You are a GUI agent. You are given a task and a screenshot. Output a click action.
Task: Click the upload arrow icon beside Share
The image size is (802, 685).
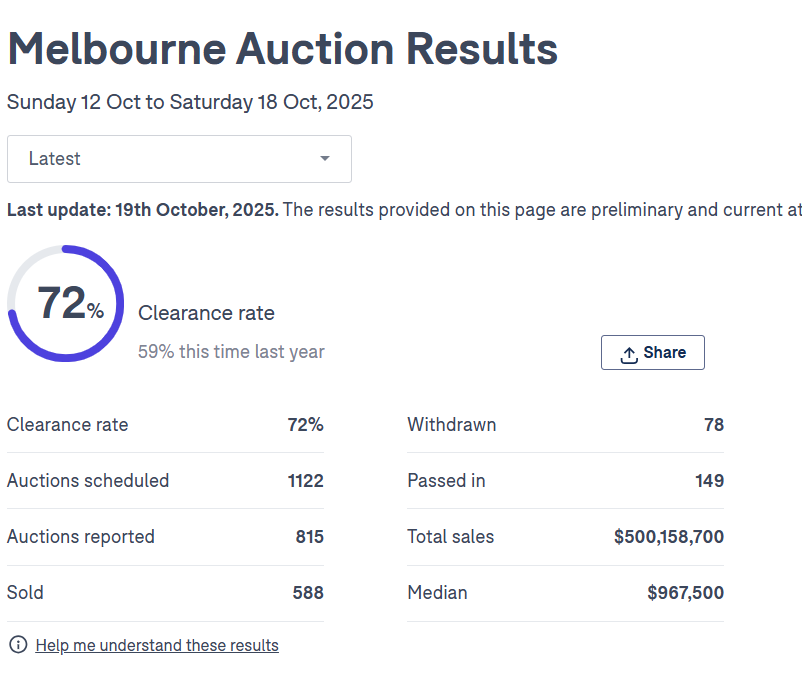click(x=629, y=354)
